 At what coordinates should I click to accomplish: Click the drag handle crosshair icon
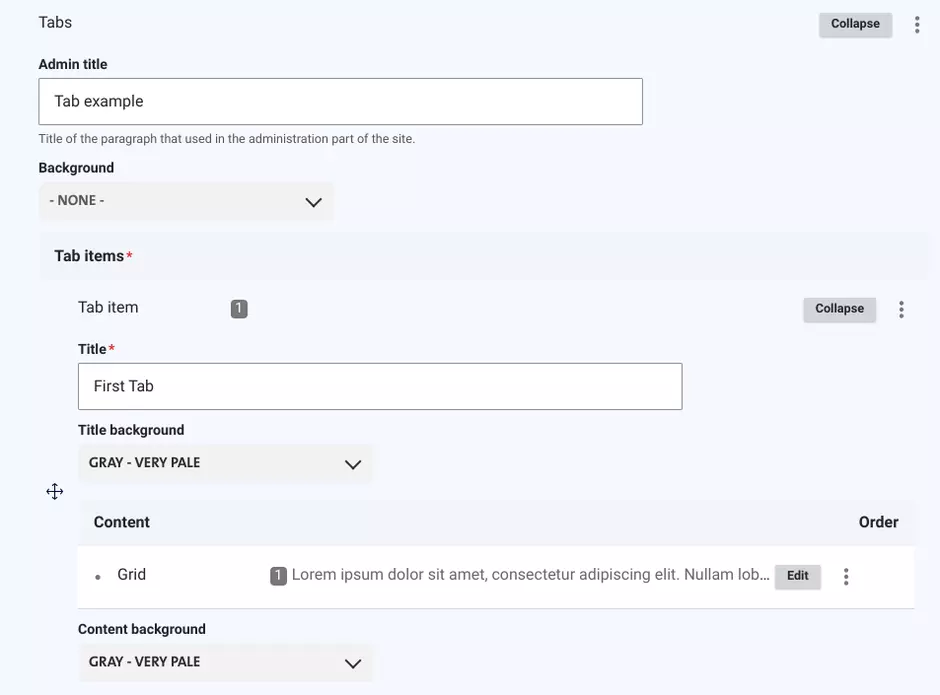tap(55, 491)
